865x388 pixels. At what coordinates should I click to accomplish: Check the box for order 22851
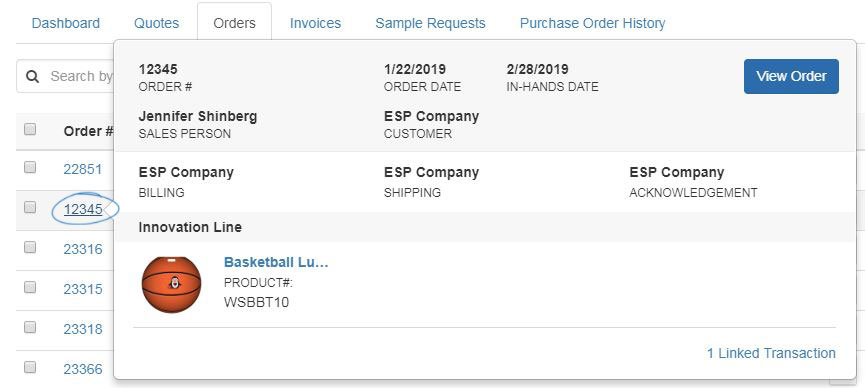point(30,167)
